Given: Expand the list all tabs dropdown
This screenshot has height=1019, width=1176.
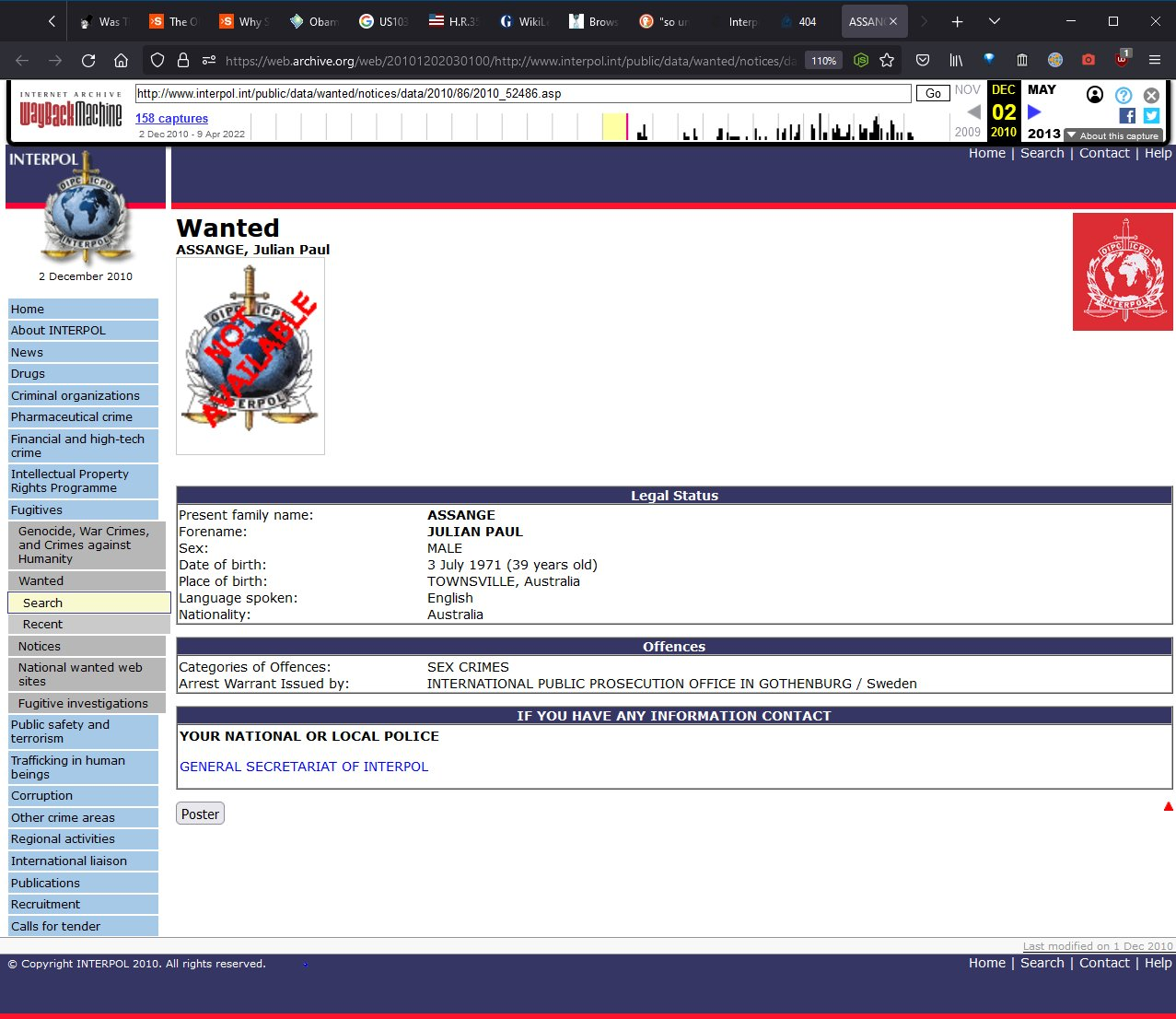Looking at the screenshot, I should (995, 21).
